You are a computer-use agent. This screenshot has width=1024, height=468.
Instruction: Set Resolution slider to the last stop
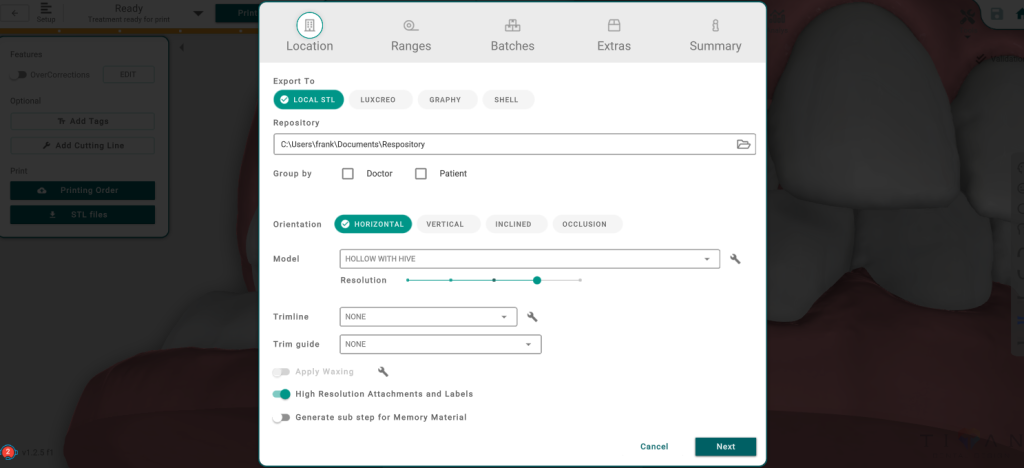click(x=580, y=280)
